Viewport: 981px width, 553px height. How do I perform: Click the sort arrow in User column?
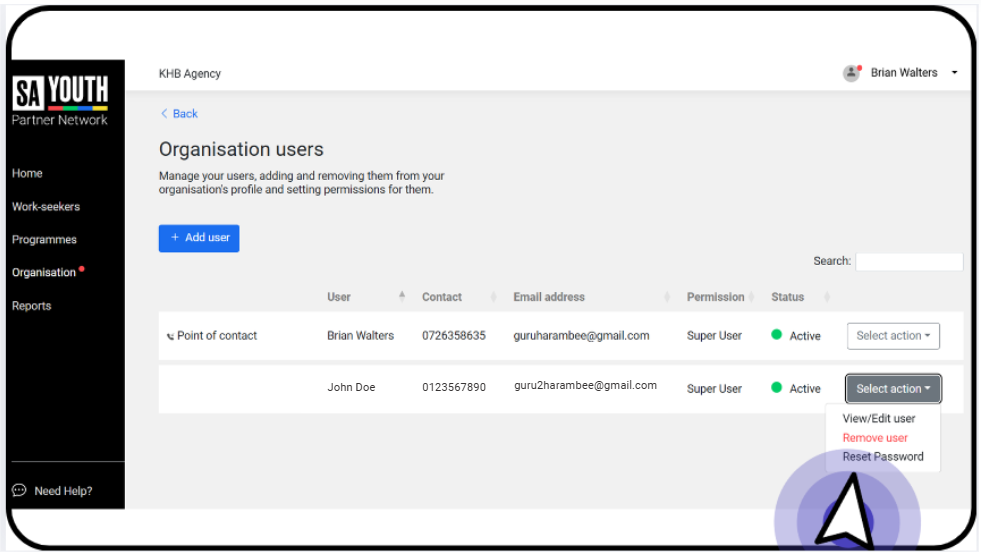[x=402, y=295]
